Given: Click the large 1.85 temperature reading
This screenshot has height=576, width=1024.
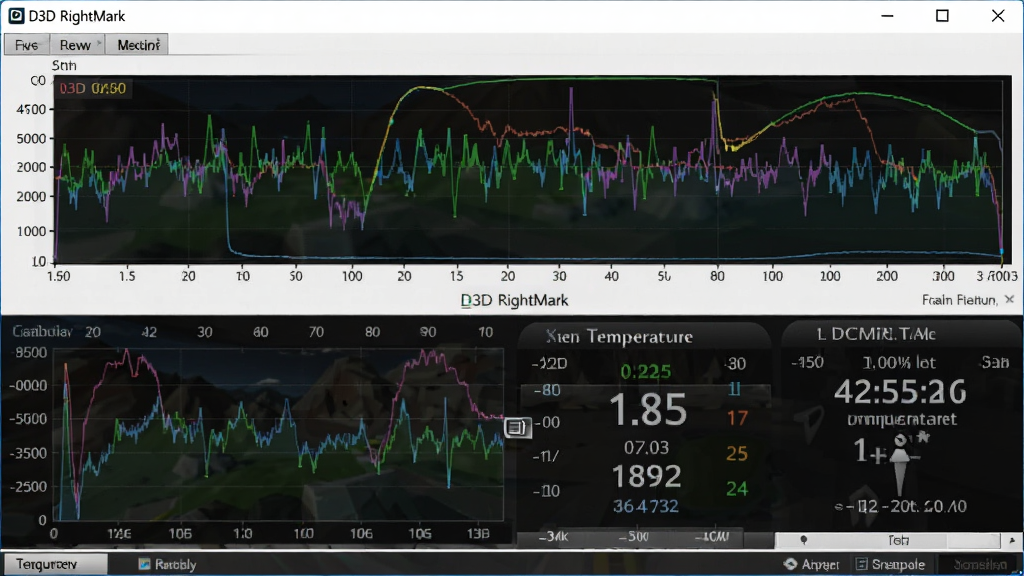Looking at the screenshot, I should [648, 410].
